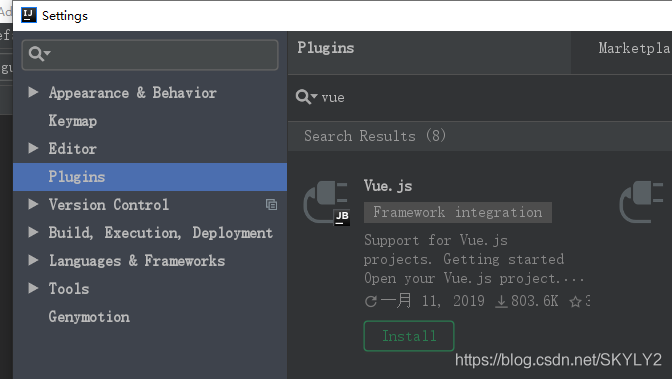Select Keymap in settings tree
Image resolution: width=672 pixels, height=379 pixels.
click(72, 121)
